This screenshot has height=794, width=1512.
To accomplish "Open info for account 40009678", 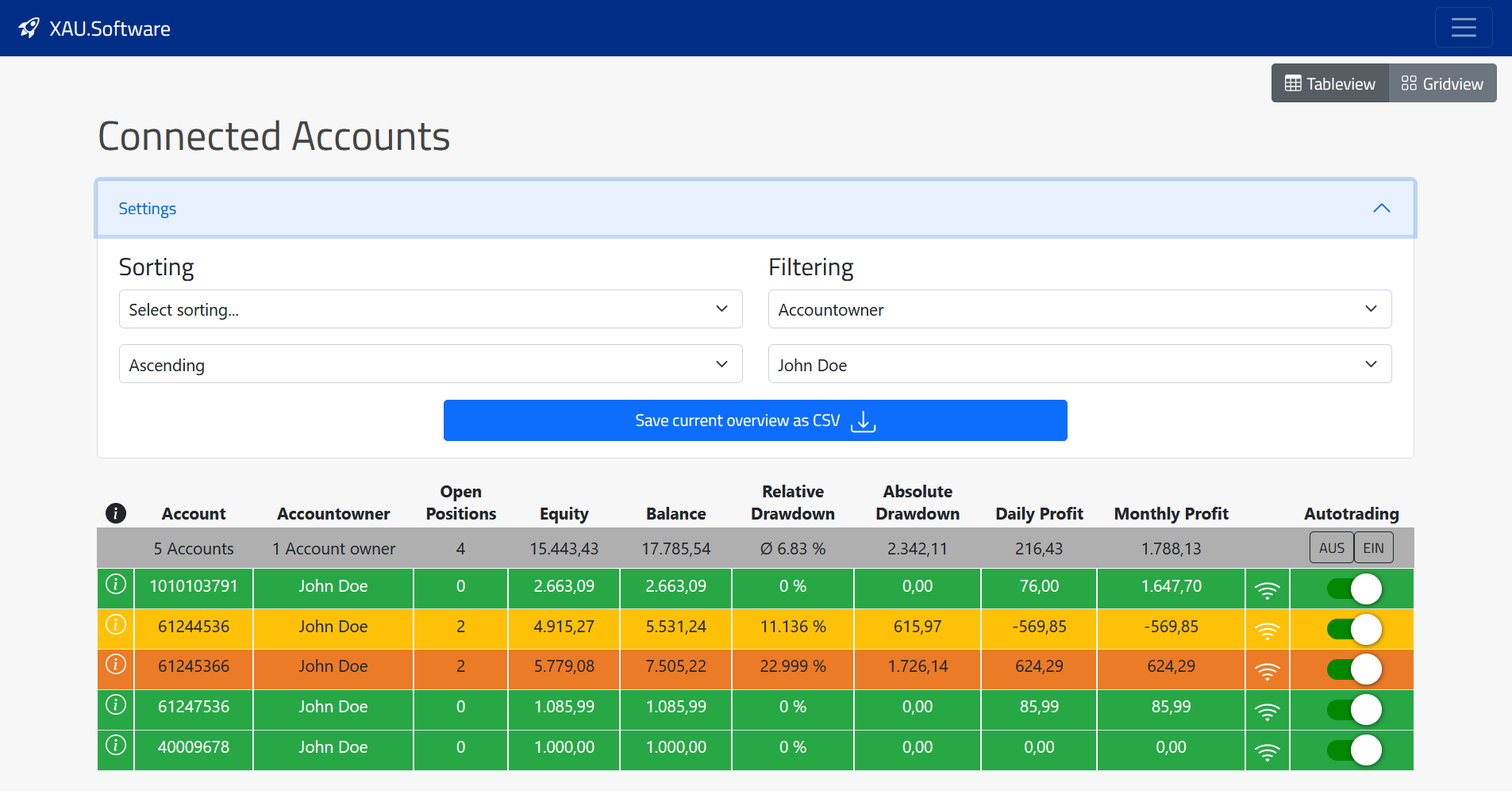I will pos(116,745).
